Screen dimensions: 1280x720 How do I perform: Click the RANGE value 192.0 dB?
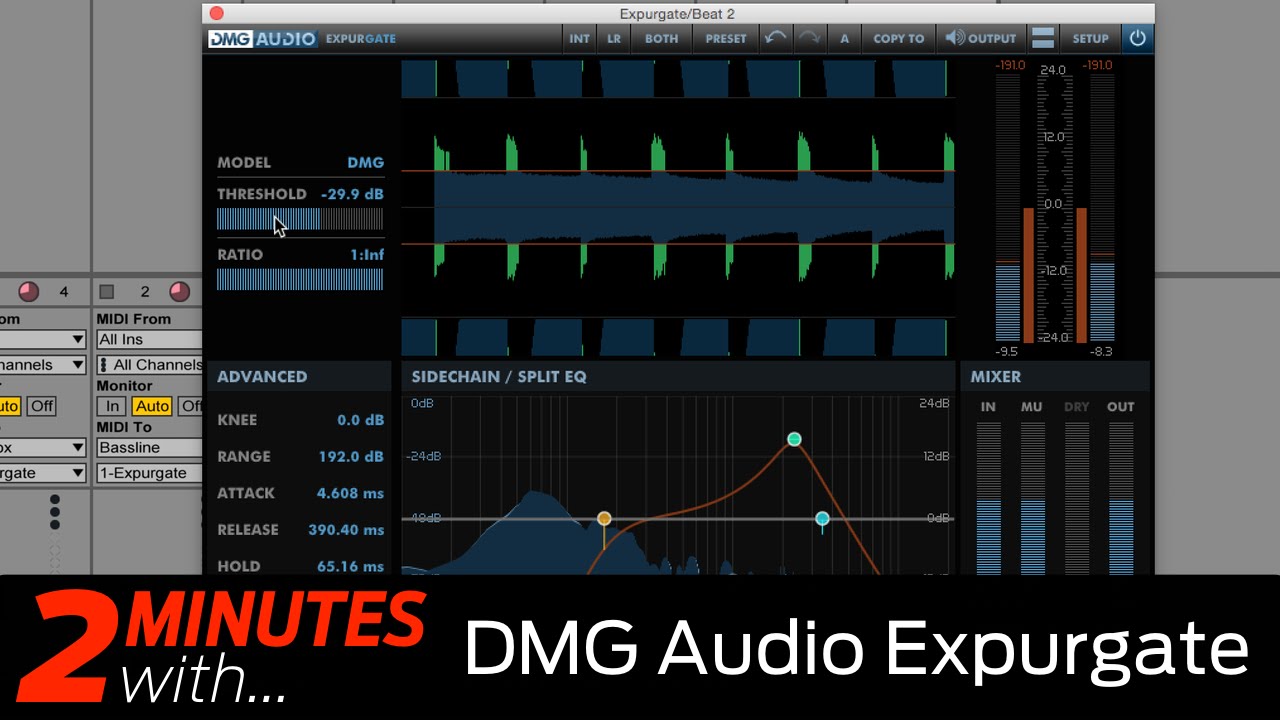click(x=351, y=456)
